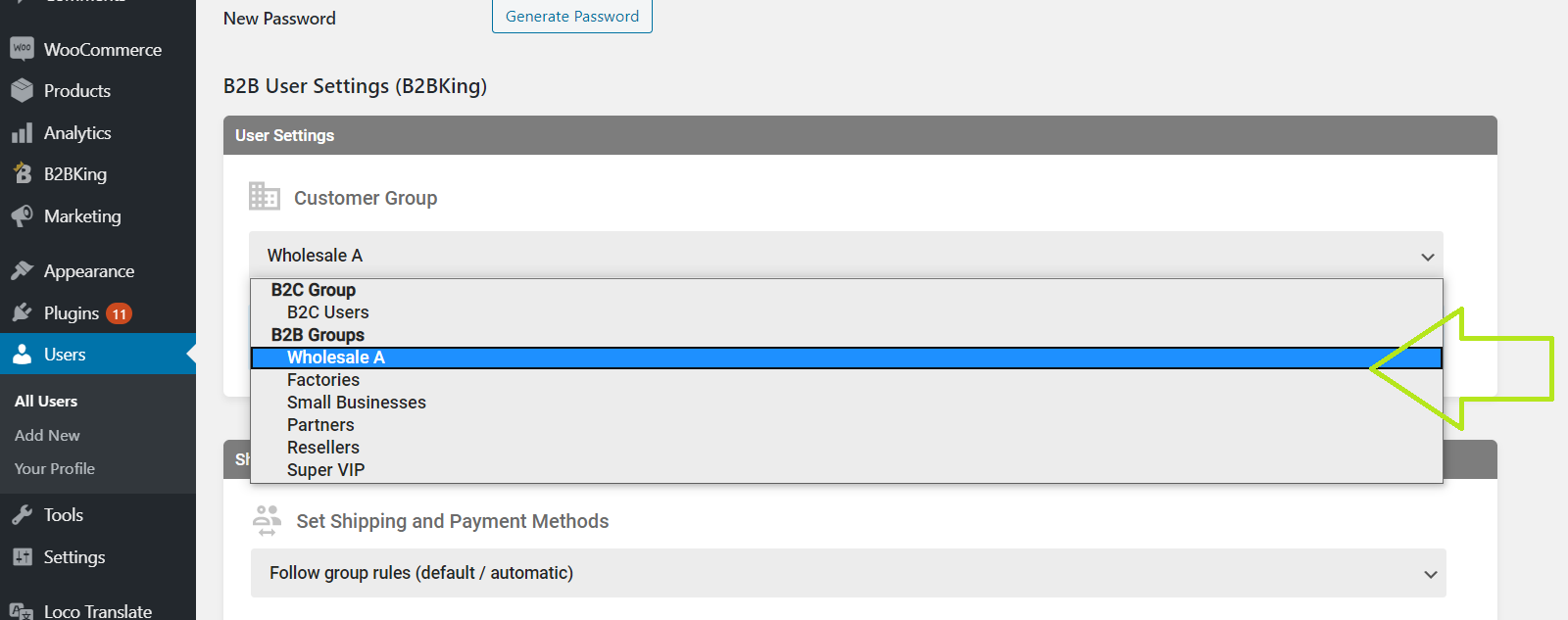
Task: Select the Super VIP group
Action: point(325,469)
